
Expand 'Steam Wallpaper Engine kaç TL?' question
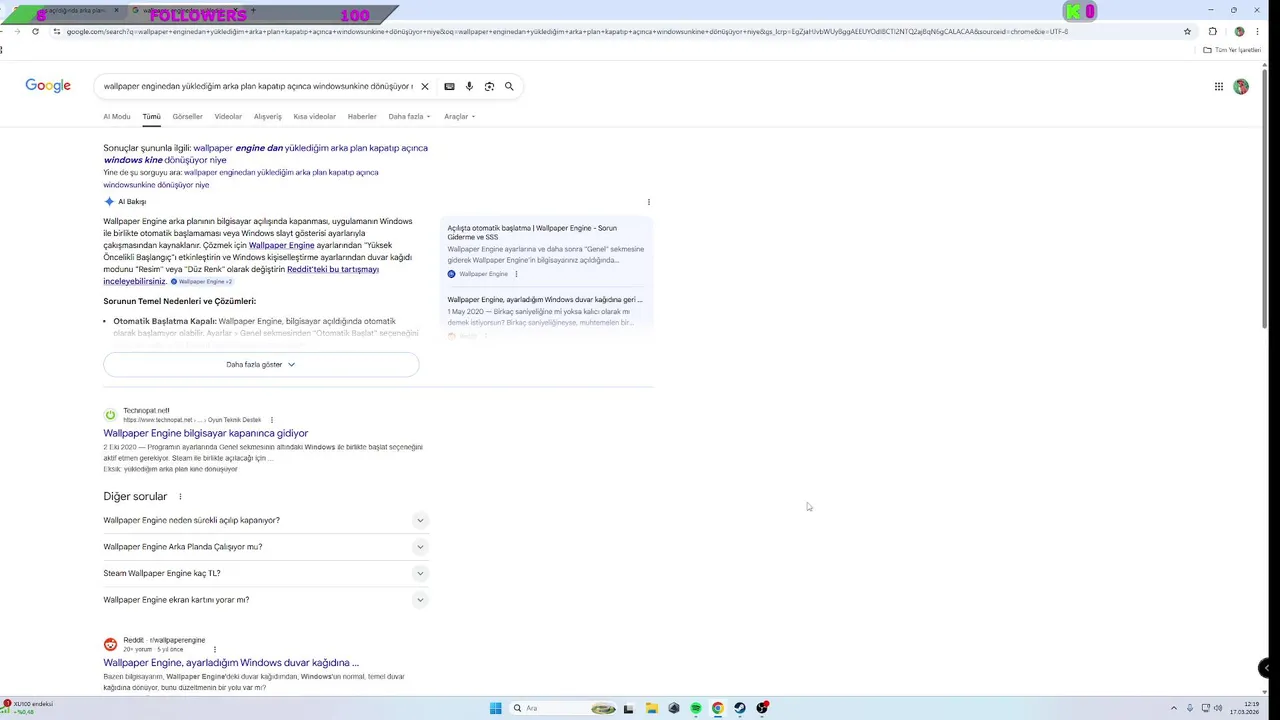coord(266,573)
